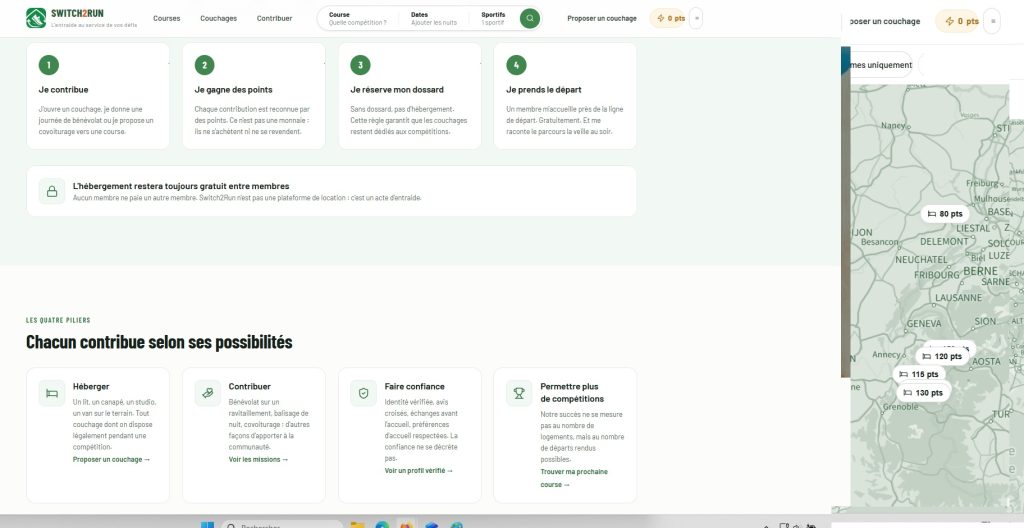Viewport: 1024px width, 528px height.
Task: Click the step 1 badge above Je contribue
Action: coord(48,65)
